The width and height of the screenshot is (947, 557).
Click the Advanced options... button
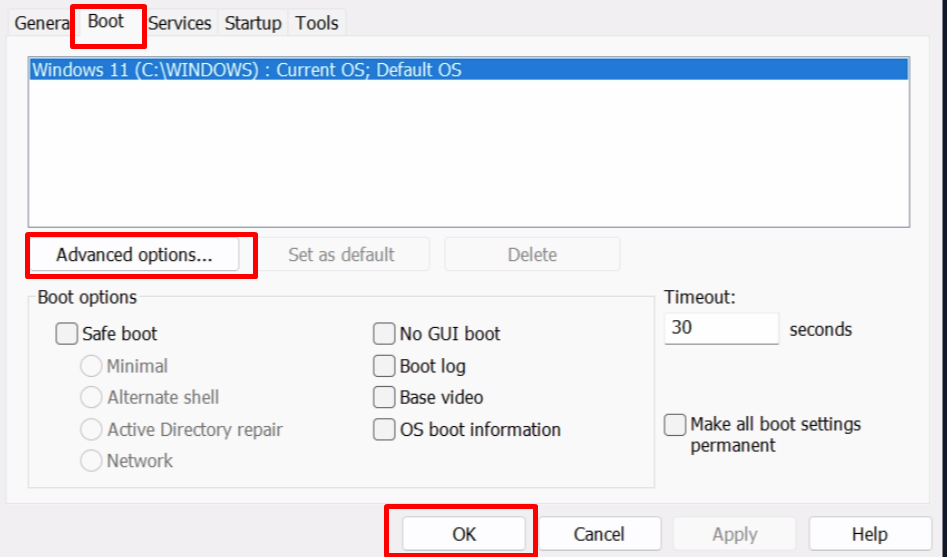[134, 254]
